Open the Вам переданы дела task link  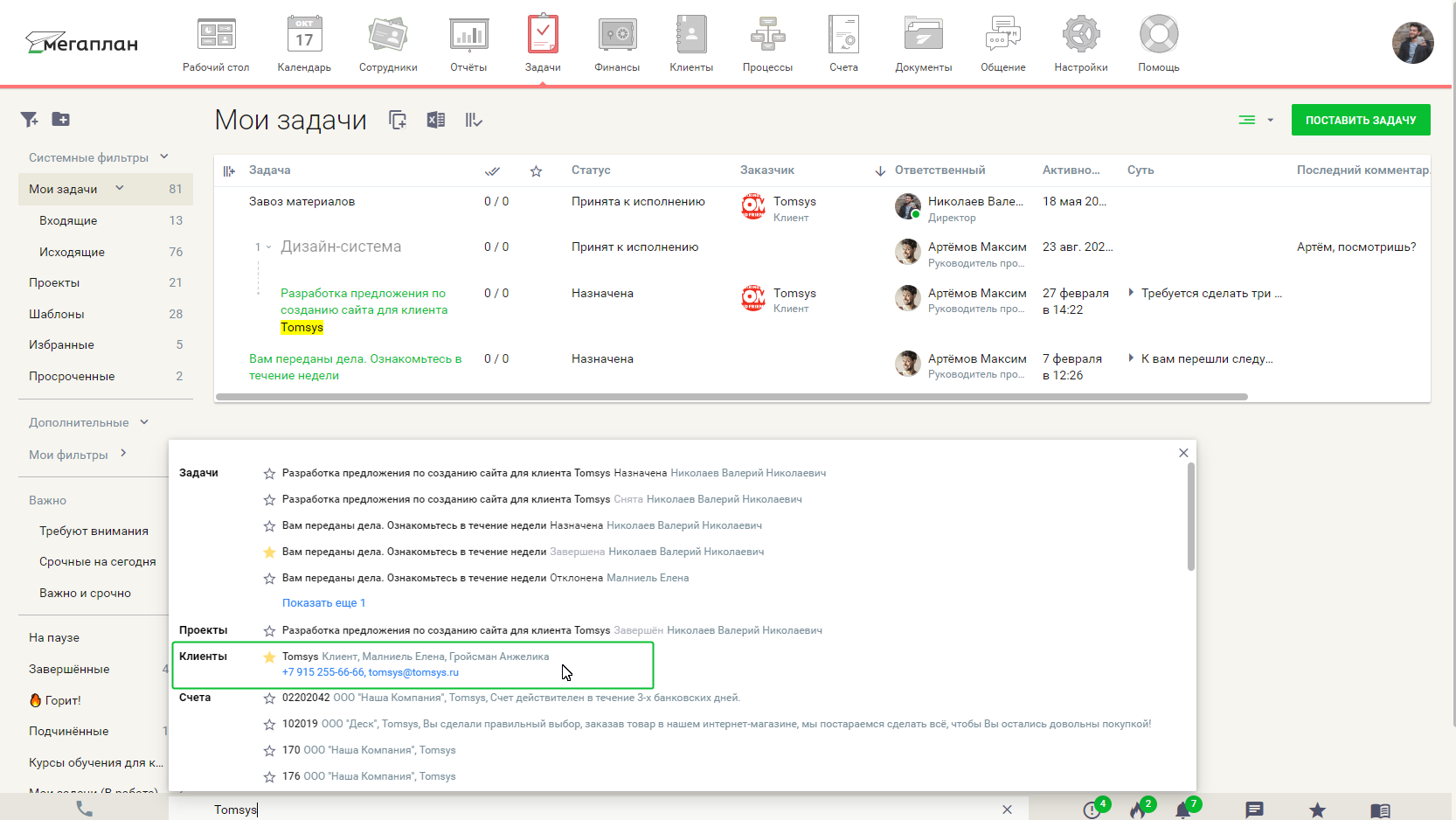coord(355,367)
